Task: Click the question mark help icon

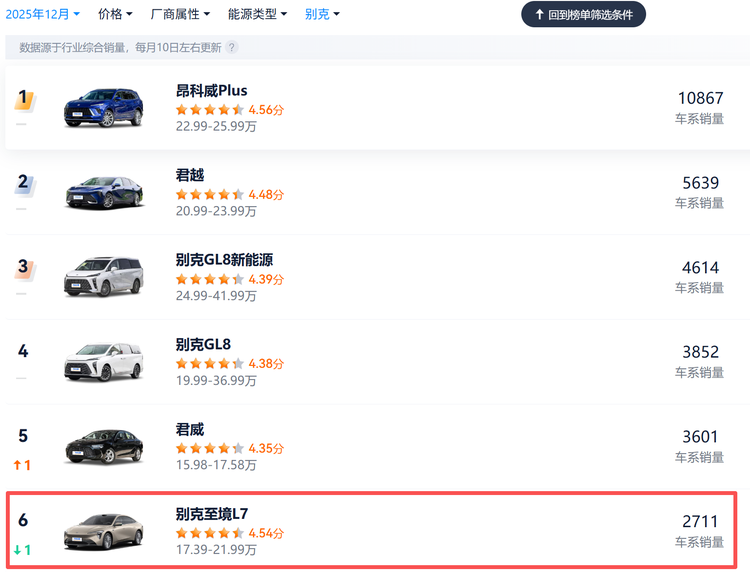Action: [x=232, y=47]
